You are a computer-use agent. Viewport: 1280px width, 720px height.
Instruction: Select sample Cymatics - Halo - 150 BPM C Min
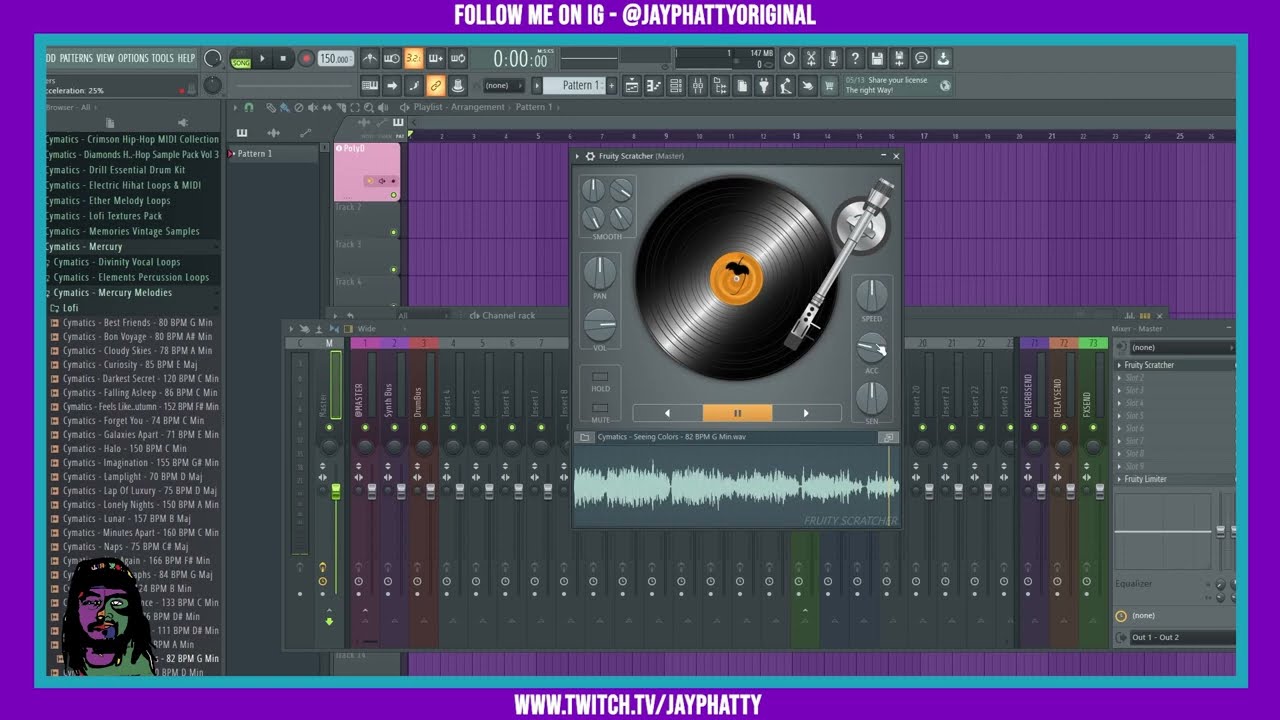137,449
